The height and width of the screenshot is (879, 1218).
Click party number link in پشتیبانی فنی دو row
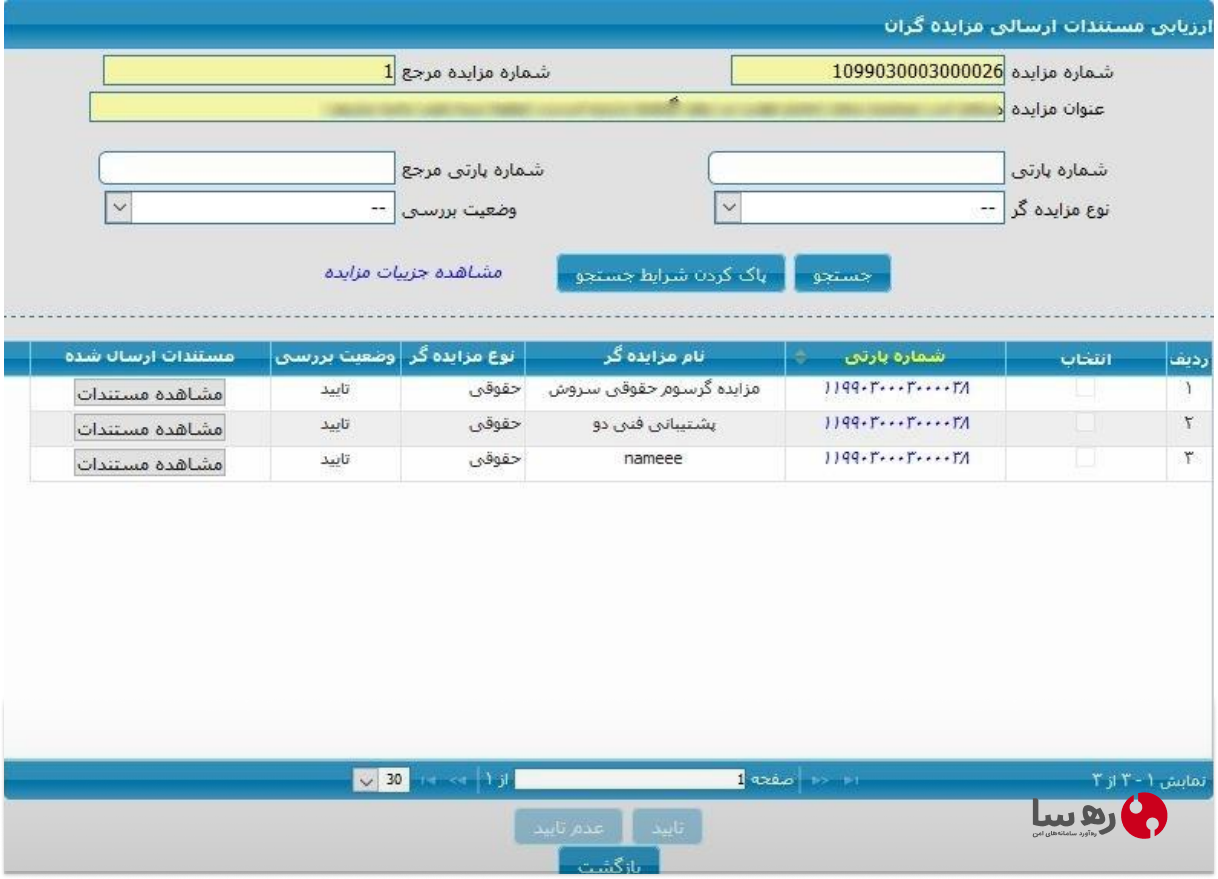click(897, 423)
